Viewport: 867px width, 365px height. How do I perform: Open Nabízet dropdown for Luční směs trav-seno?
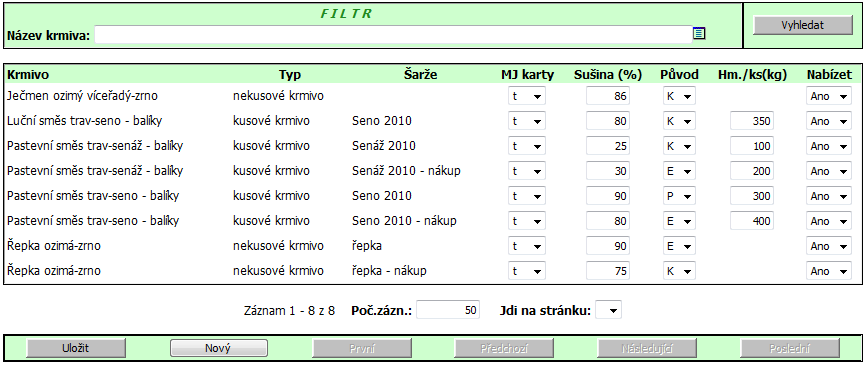tap(829, 121)
